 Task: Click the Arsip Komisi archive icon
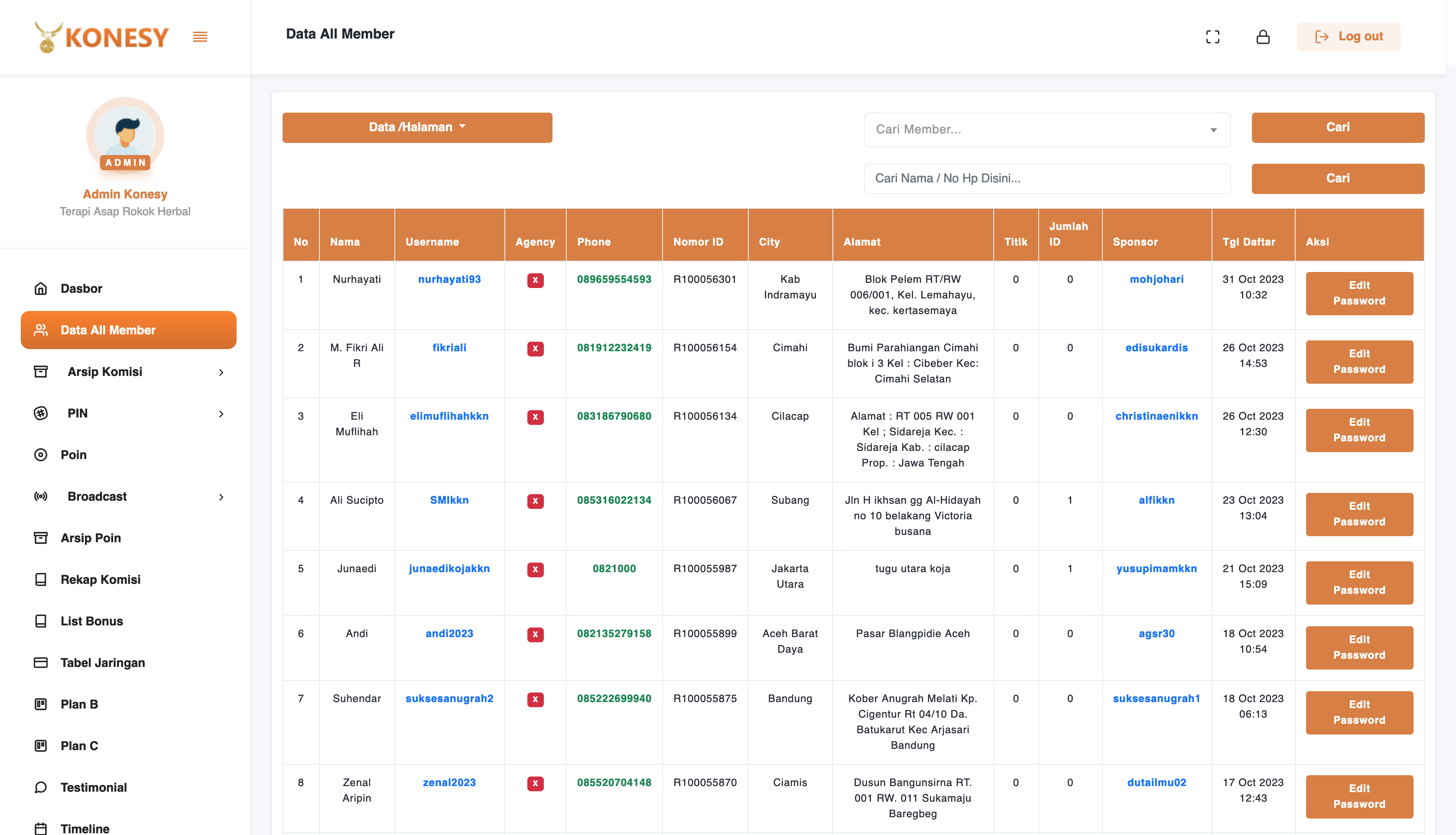pyautogui.click(x=41, y=372)
